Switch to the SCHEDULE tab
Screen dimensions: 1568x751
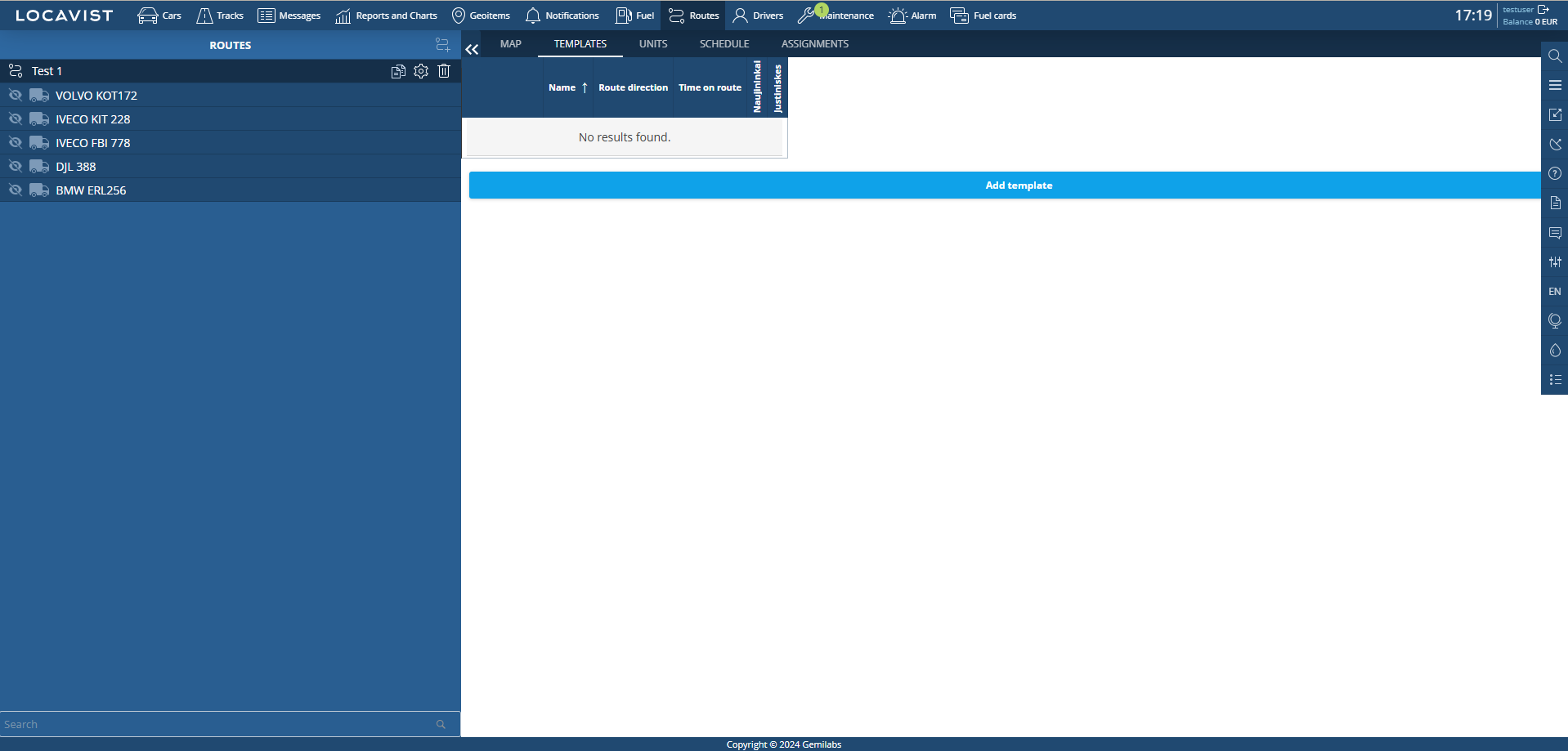pos(724,44)
